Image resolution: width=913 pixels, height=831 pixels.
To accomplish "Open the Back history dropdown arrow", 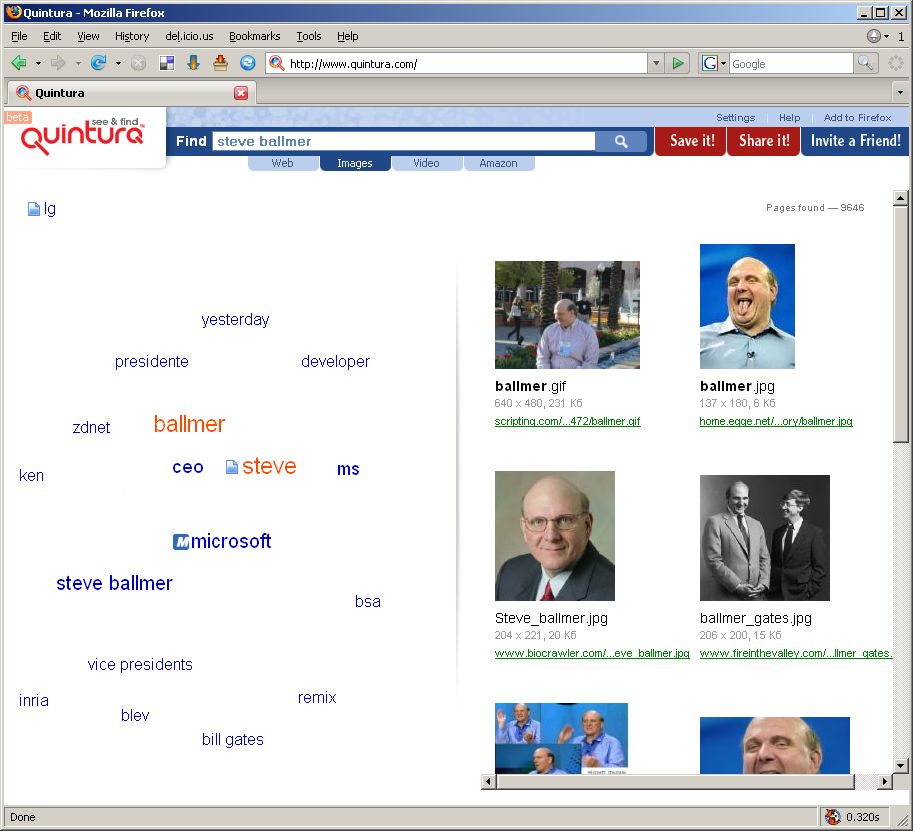I will [38, 63].
